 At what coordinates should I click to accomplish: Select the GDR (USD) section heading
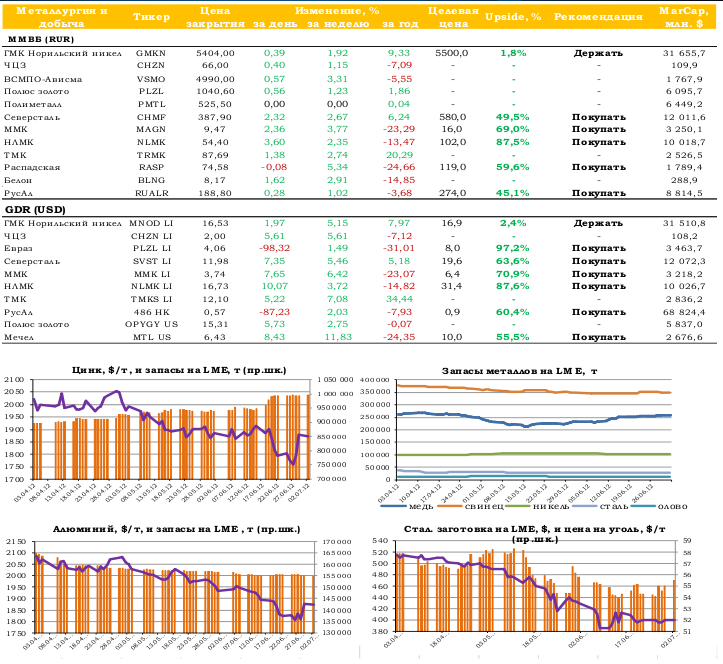pos(35,210)
